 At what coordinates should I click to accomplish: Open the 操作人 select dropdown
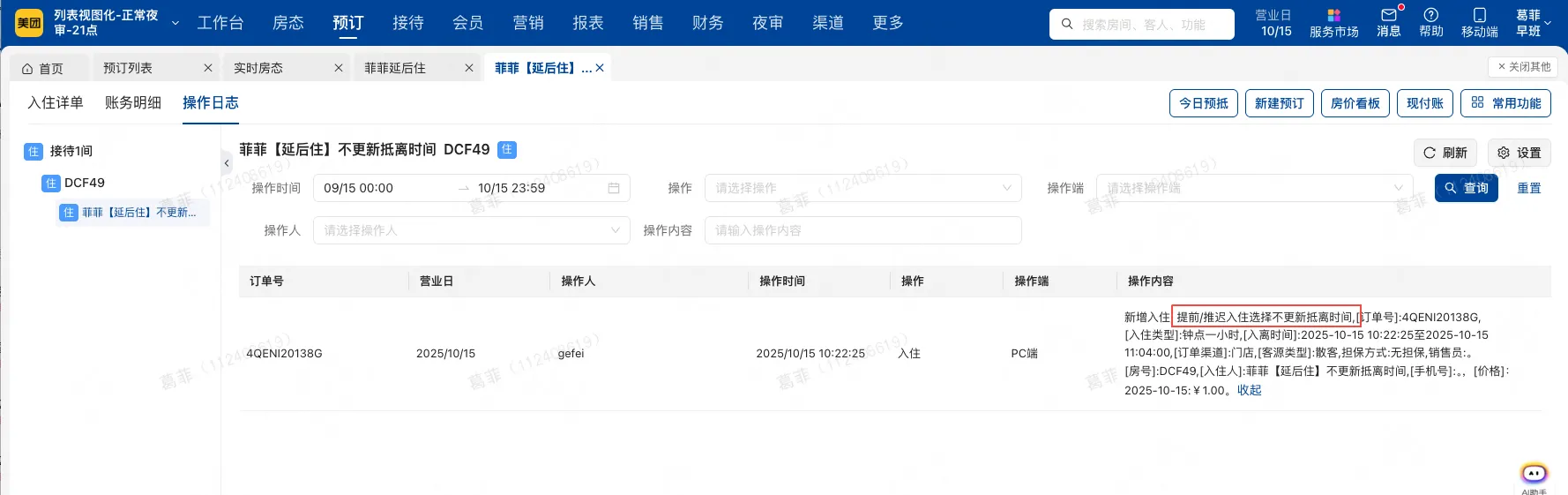472,230
